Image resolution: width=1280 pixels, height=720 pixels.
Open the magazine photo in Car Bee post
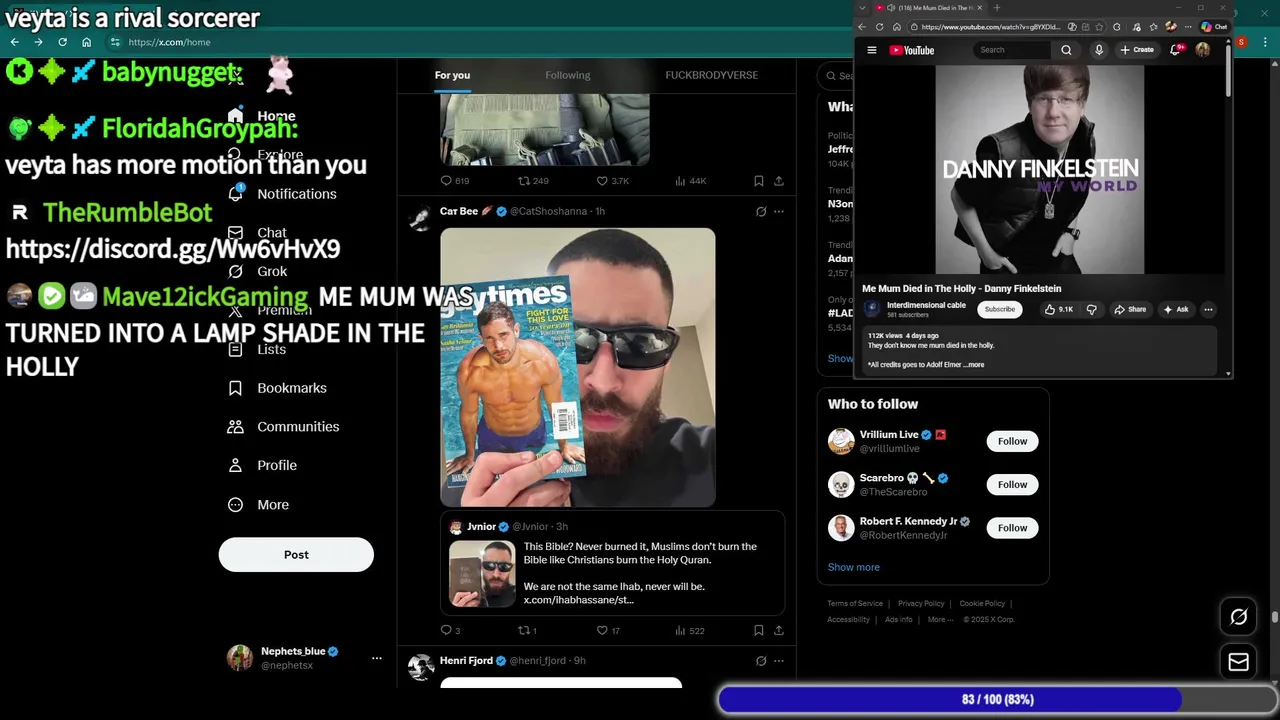click(x=578, y=367)
